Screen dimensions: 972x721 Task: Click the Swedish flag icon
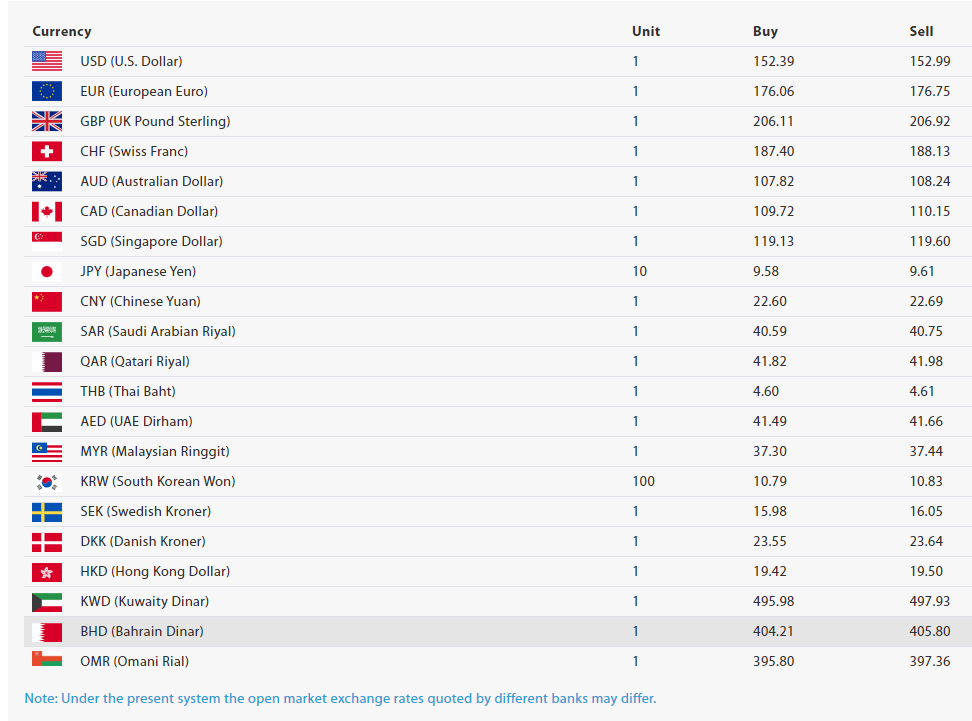point(46,511)
